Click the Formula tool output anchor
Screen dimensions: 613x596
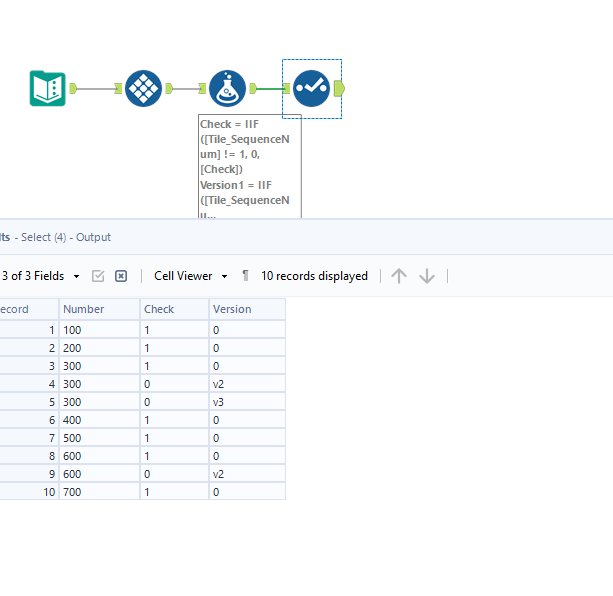pyautogui.click(x=253, y=88)
